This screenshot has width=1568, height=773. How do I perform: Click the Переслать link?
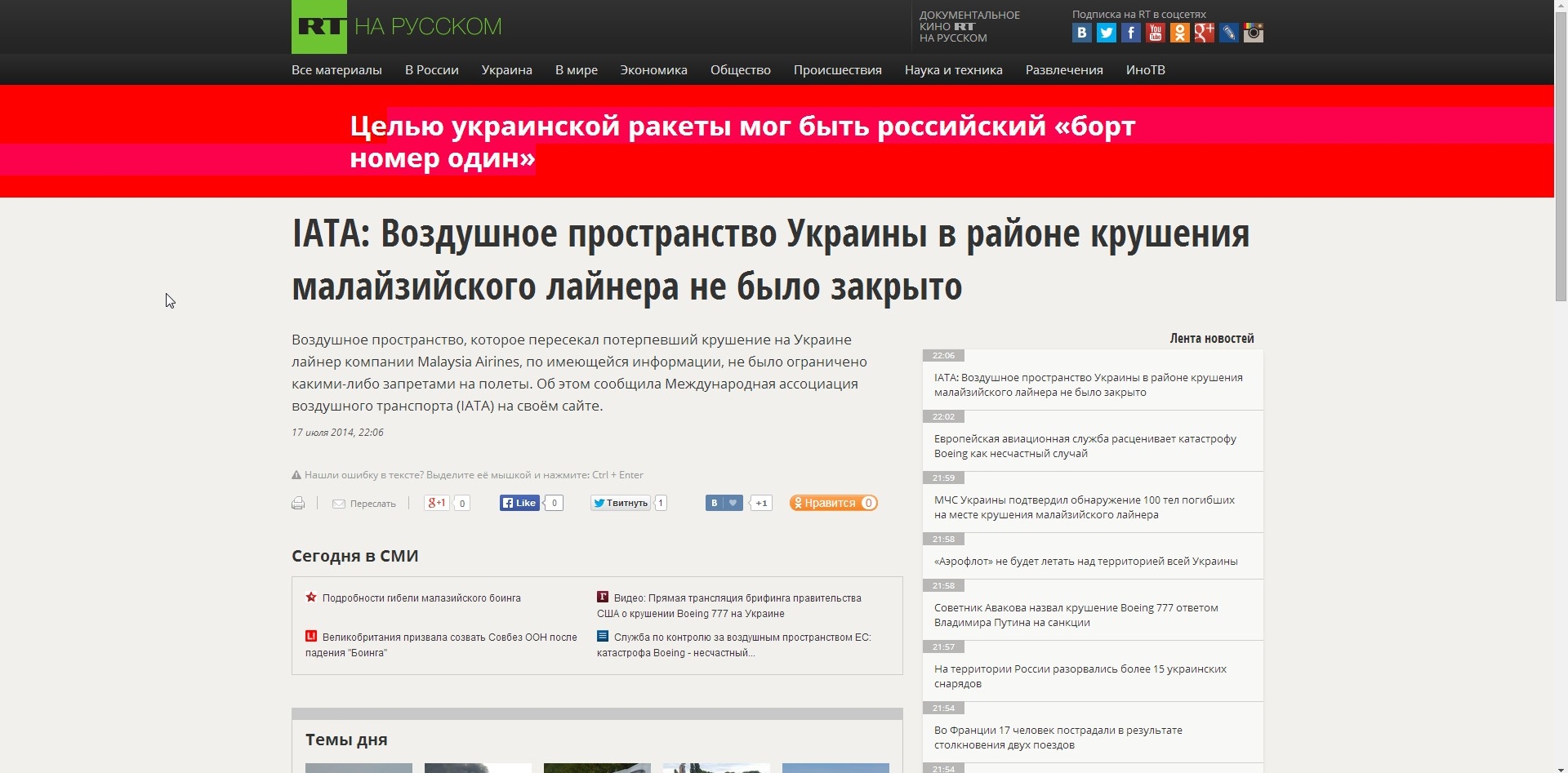point(373,504)
